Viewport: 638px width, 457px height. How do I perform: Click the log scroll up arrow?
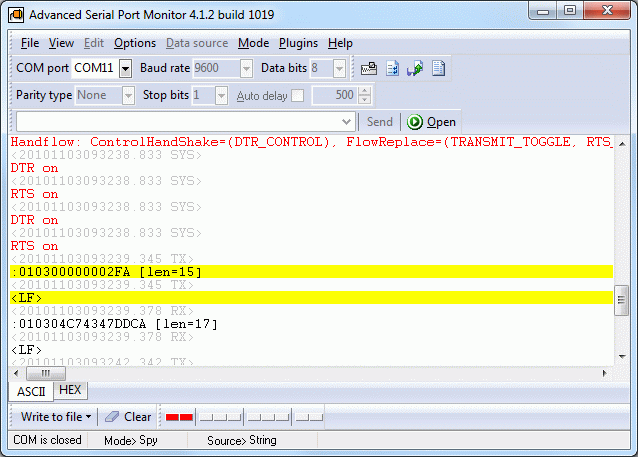[622, 144]
